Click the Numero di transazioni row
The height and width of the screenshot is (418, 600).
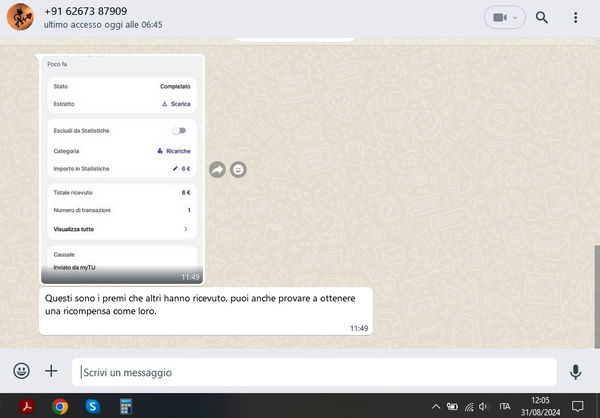click(122, 210)
